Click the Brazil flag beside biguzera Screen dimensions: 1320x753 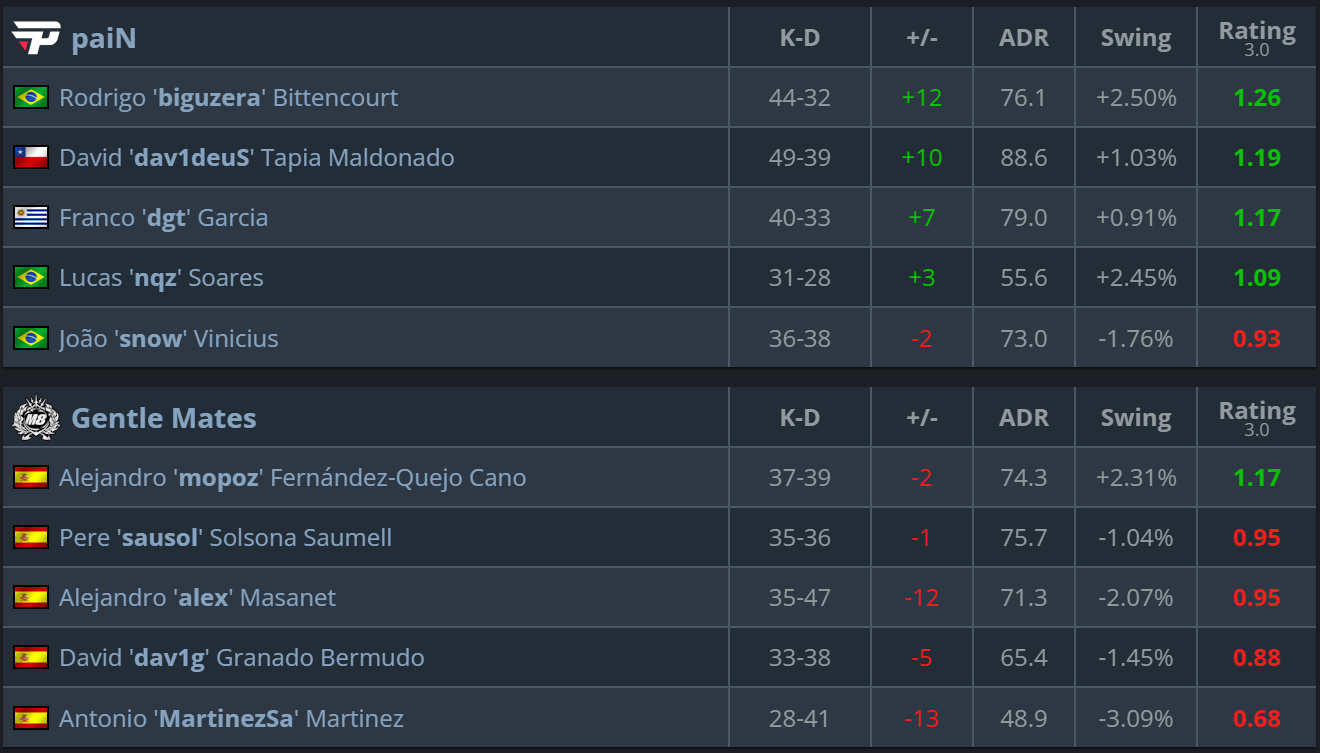tap(31, 97)
